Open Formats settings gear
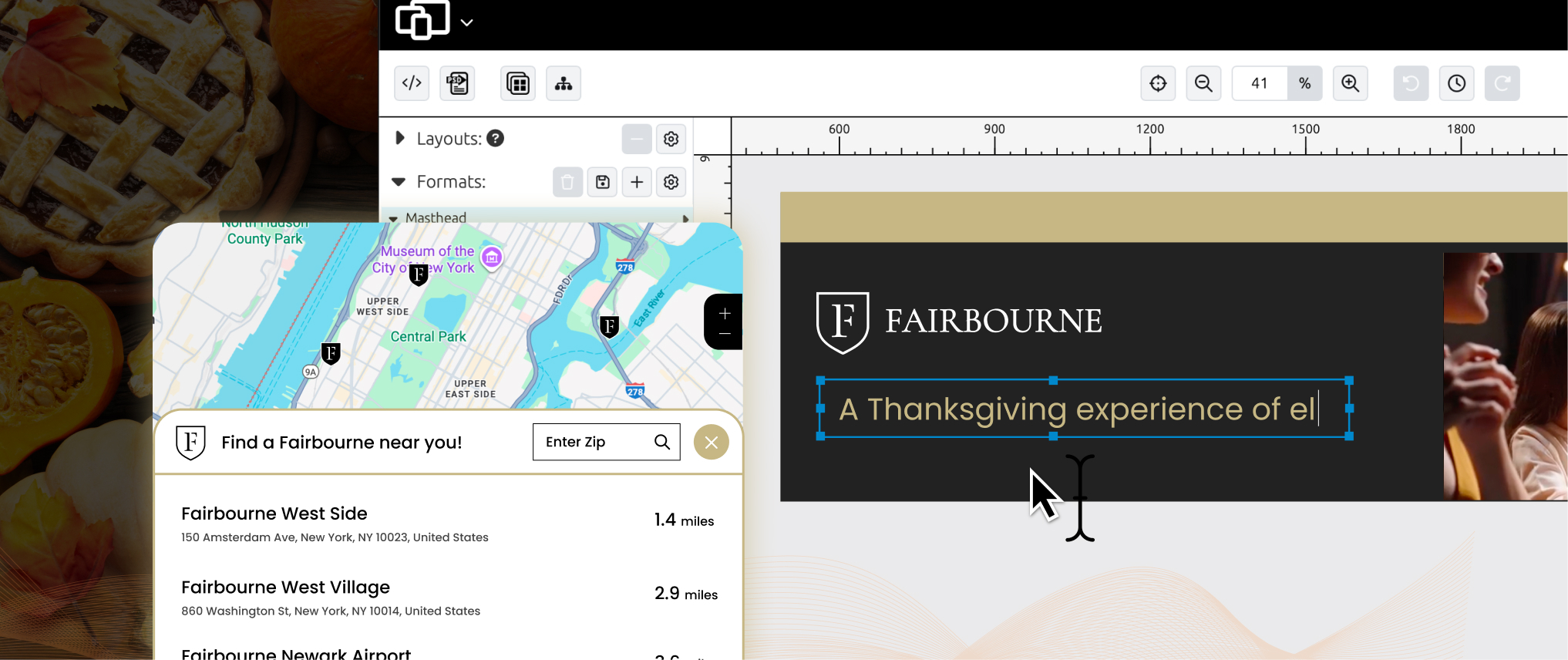 coord(671,182)
